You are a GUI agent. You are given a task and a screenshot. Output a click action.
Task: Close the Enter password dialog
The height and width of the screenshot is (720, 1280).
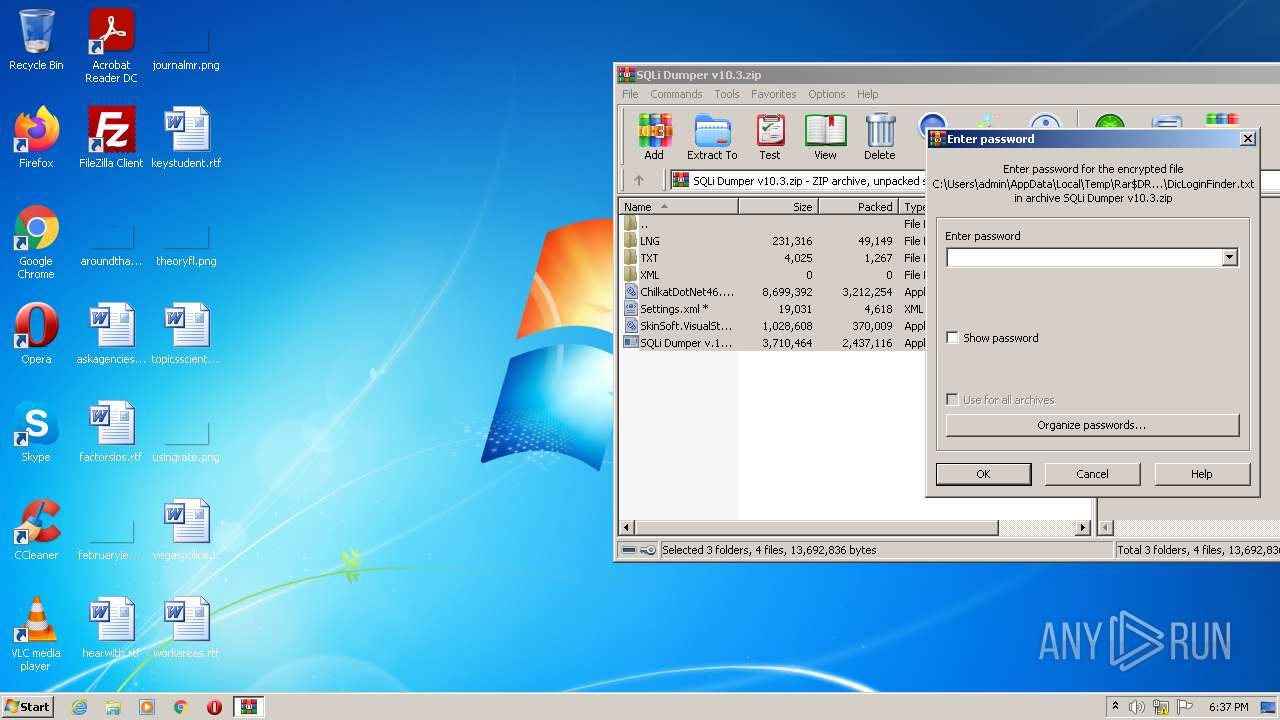[1247, 139]
